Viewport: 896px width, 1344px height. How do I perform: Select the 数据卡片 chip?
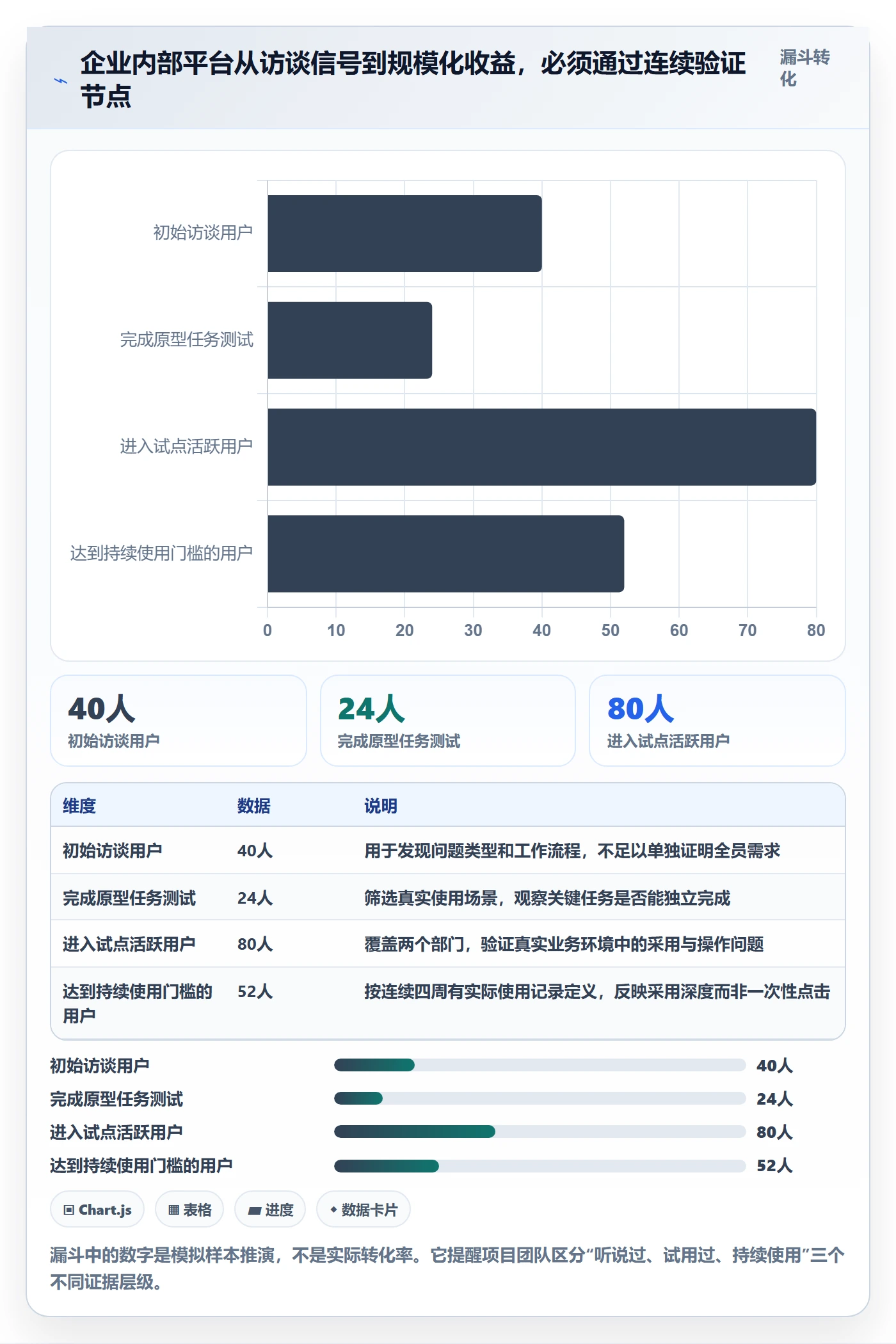(x=364, y=1210)
